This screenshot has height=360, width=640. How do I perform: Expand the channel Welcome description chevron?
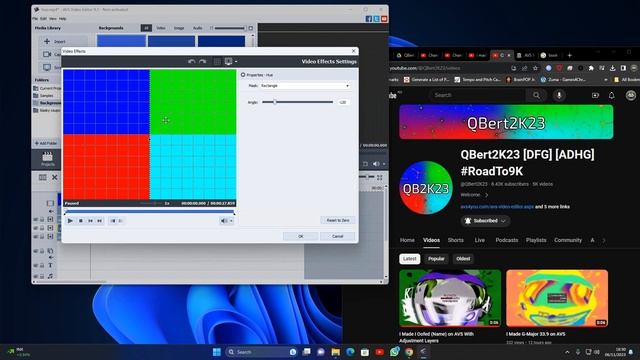click(x=487, y=195)
